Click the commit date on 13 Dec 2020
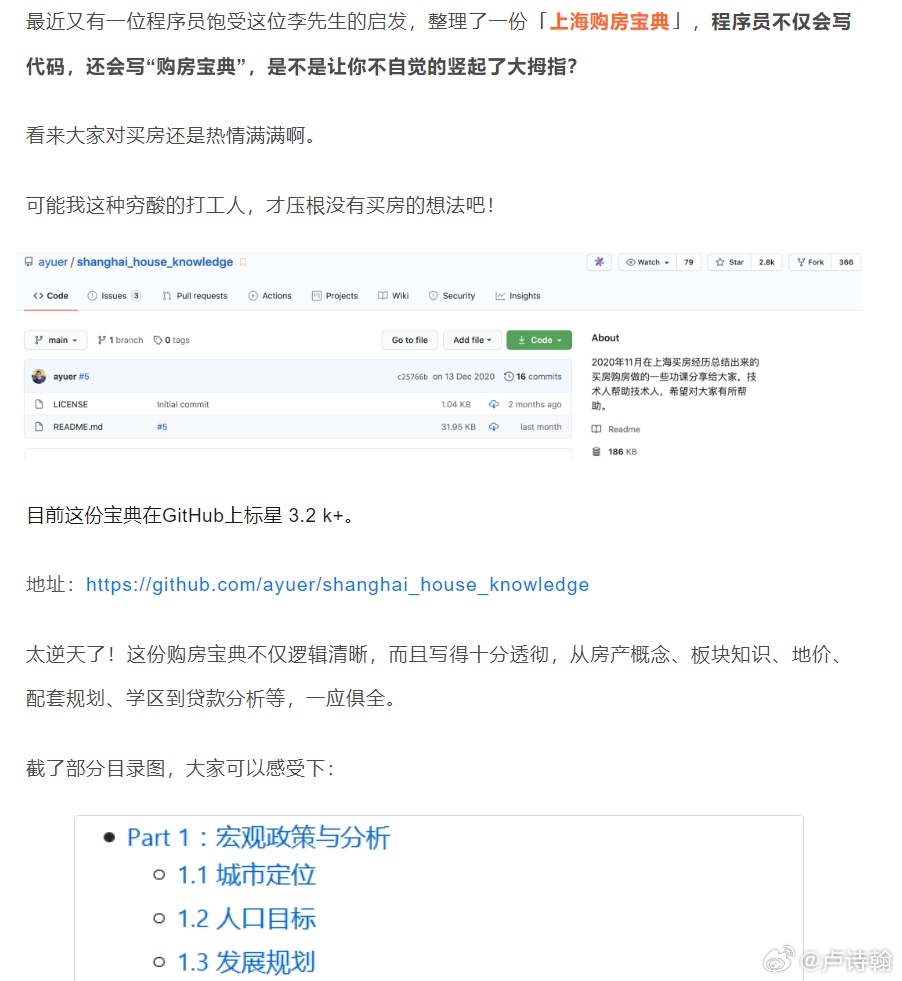The height and width of the screenshot is (981, 902). [x=464, y=377]
